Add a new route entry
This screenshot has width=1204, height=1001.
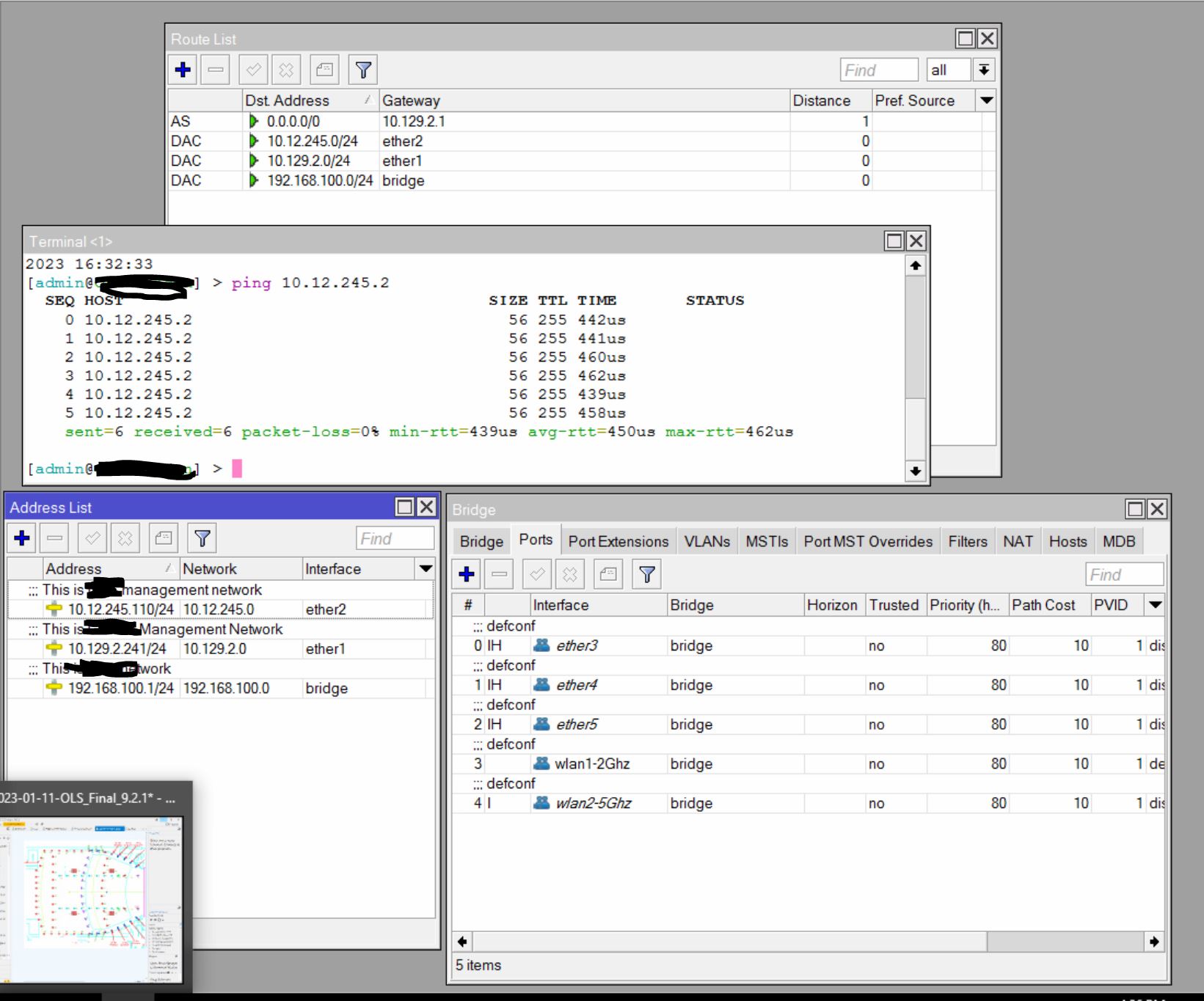pyautogui.click(x=182, y=70)
